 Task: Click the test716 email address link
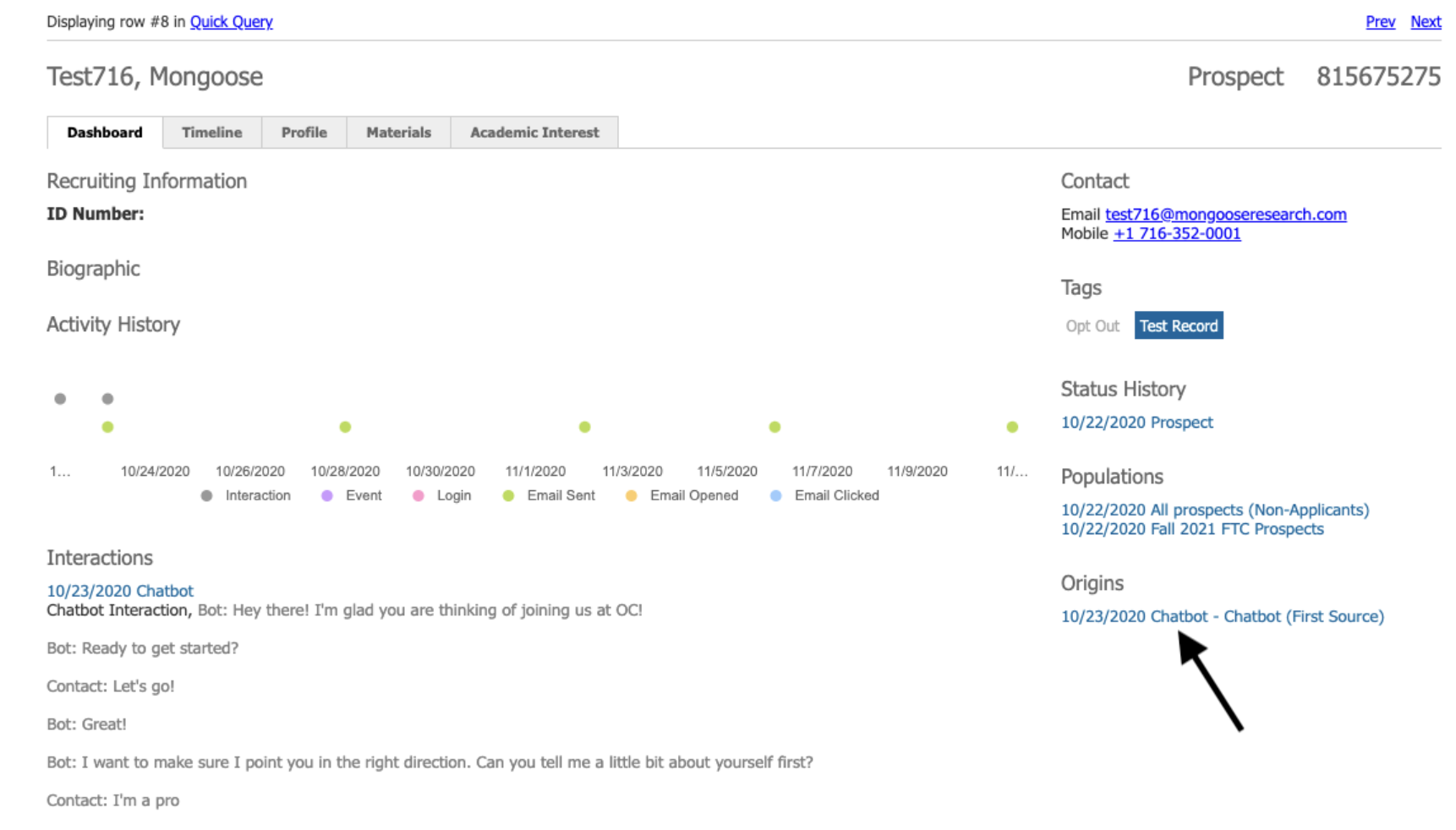(x=1225, y=215)
